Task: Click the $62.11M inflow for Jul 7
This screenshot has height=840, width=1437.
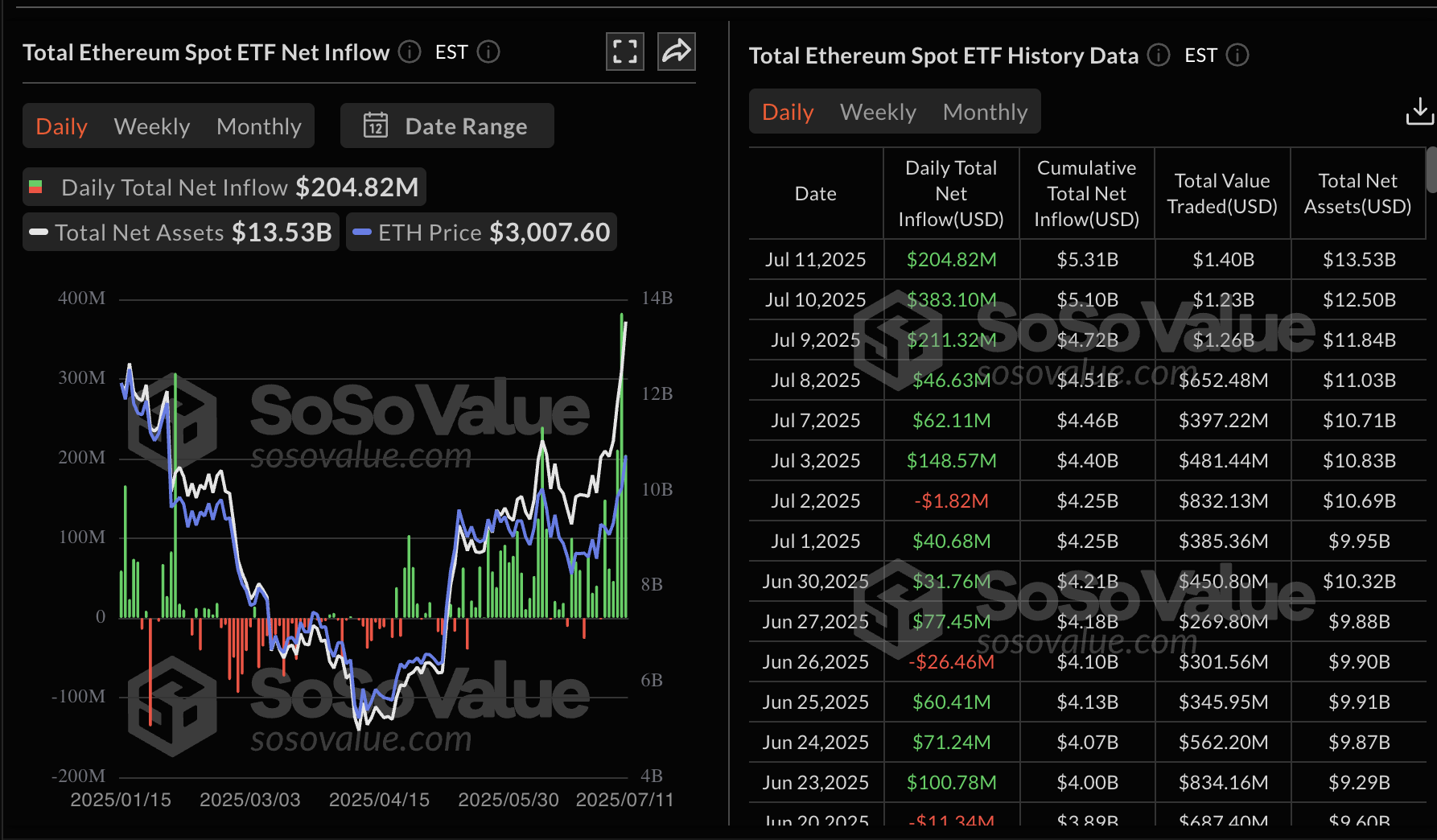Action: click(x=952, y=420)
